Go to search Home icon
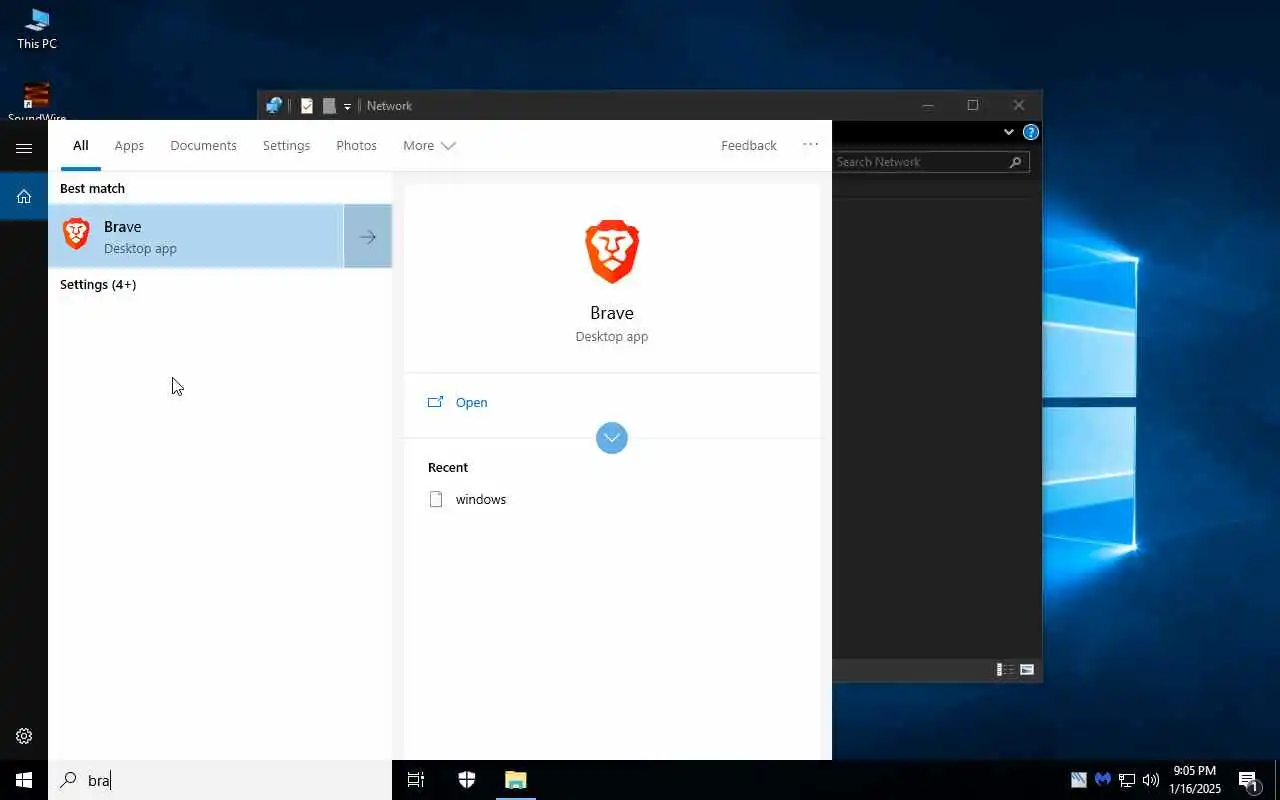Image resolution: width=1280 pixels, height=800 pixels. click(24, 196)
